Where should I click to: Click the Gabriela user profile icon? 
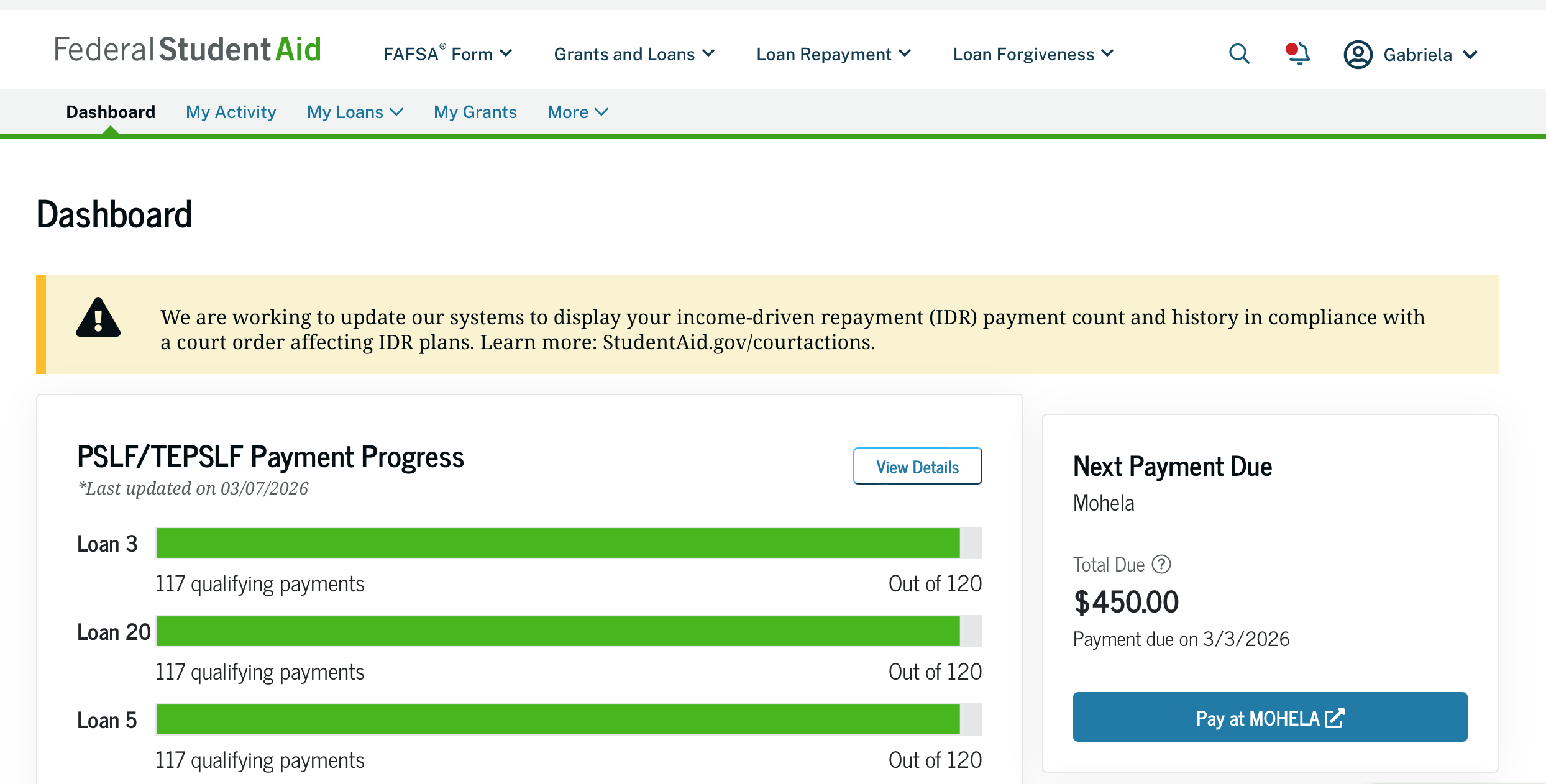point(1358,55)
